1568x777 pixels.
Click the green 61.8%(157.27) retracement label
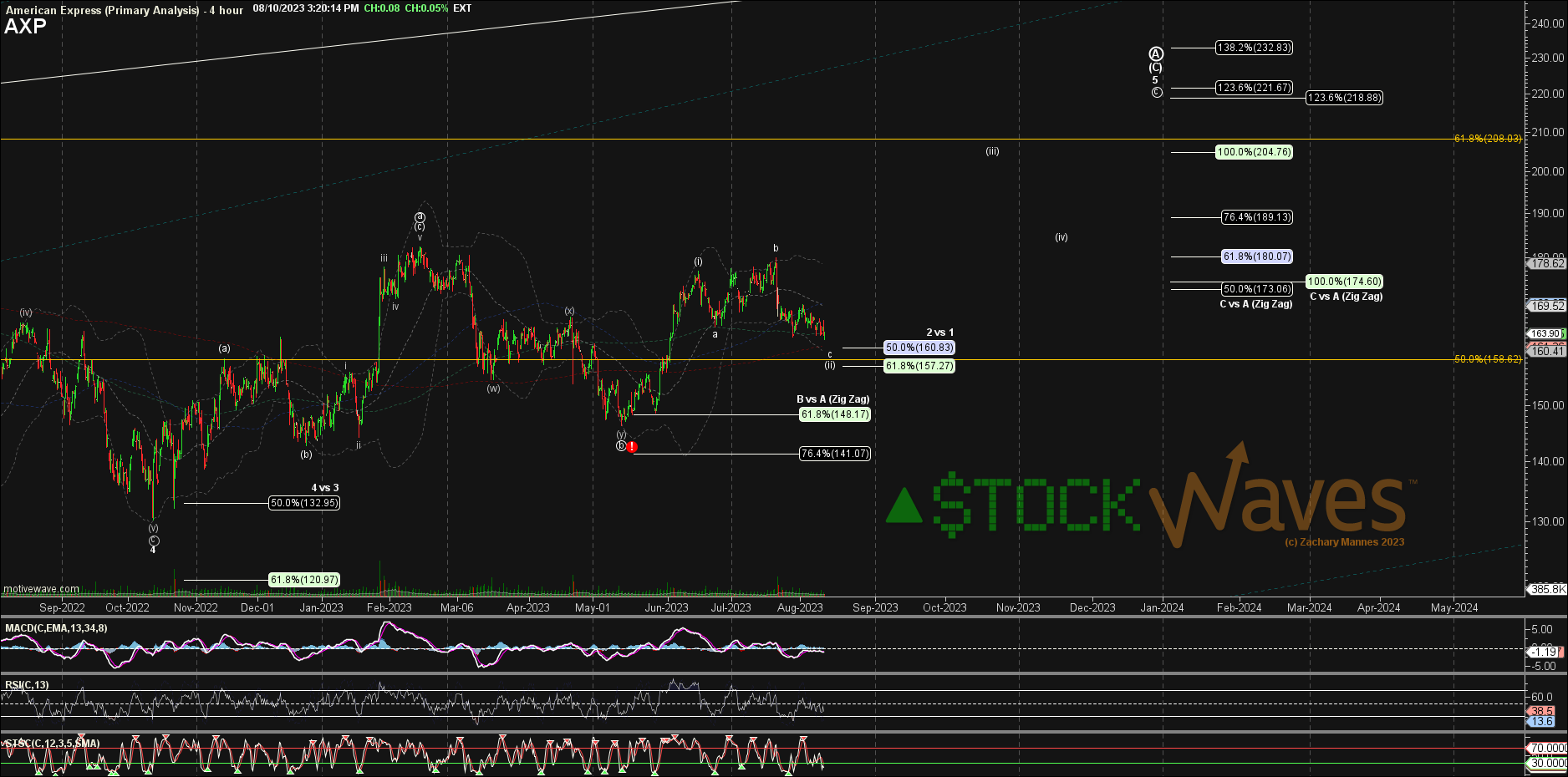[x=919, y=366]
